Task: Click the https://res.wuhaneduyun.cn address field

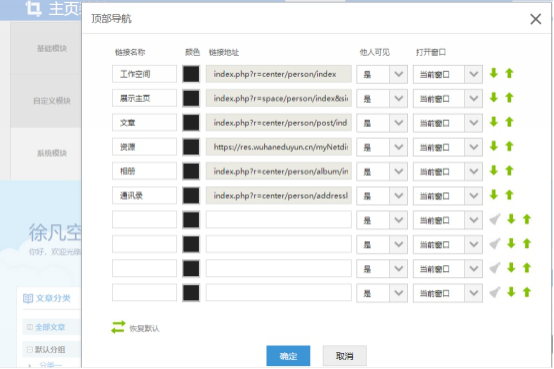Action: (279, 147)
